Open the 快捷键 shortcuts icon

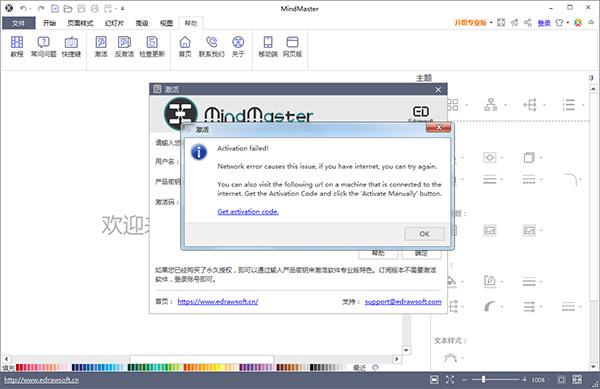(x=71, y=46)
